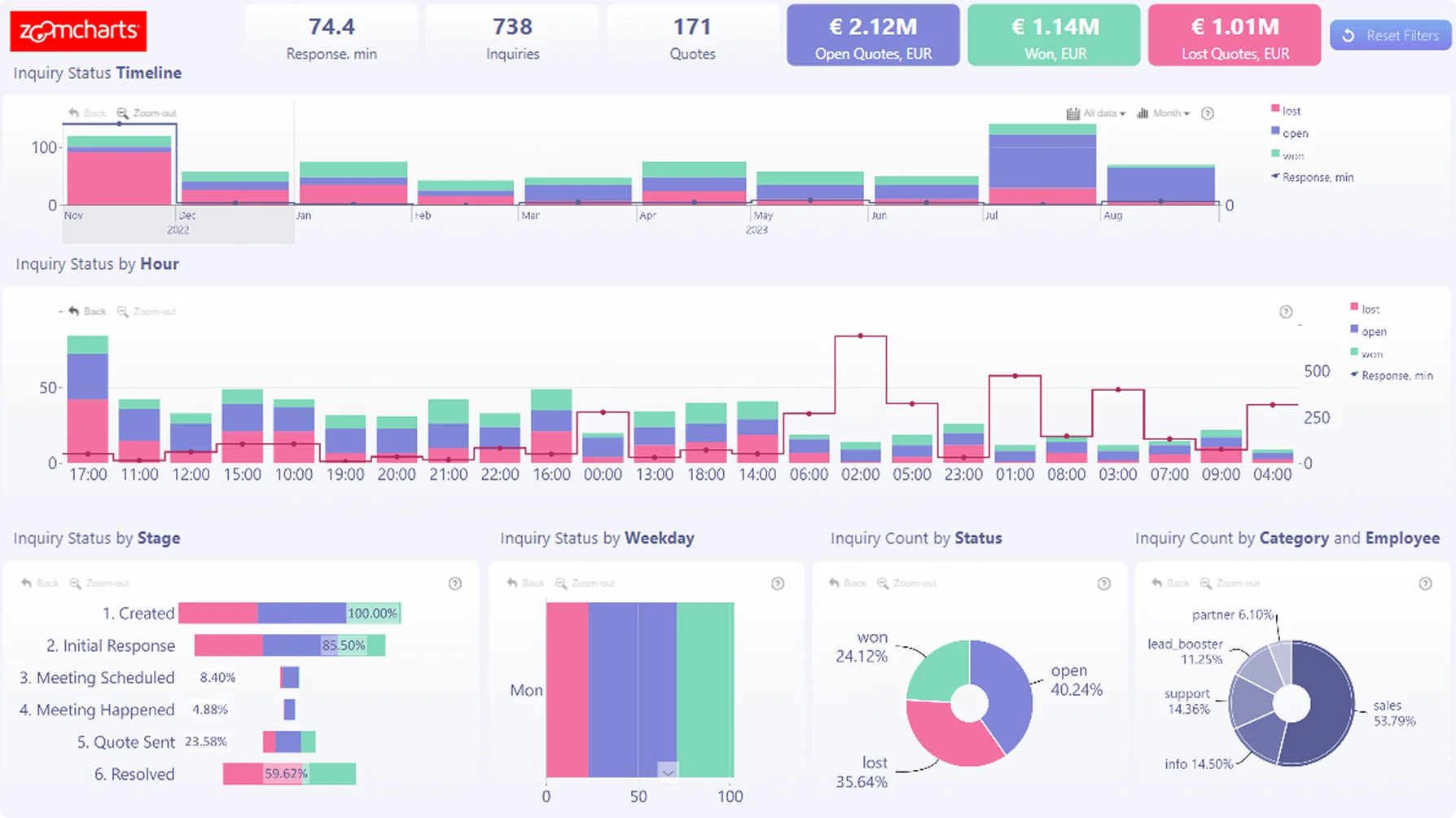Viewport: 1456px width, 818px height.
Task: Click the Won, EUR card
Action: [1054, 36]
